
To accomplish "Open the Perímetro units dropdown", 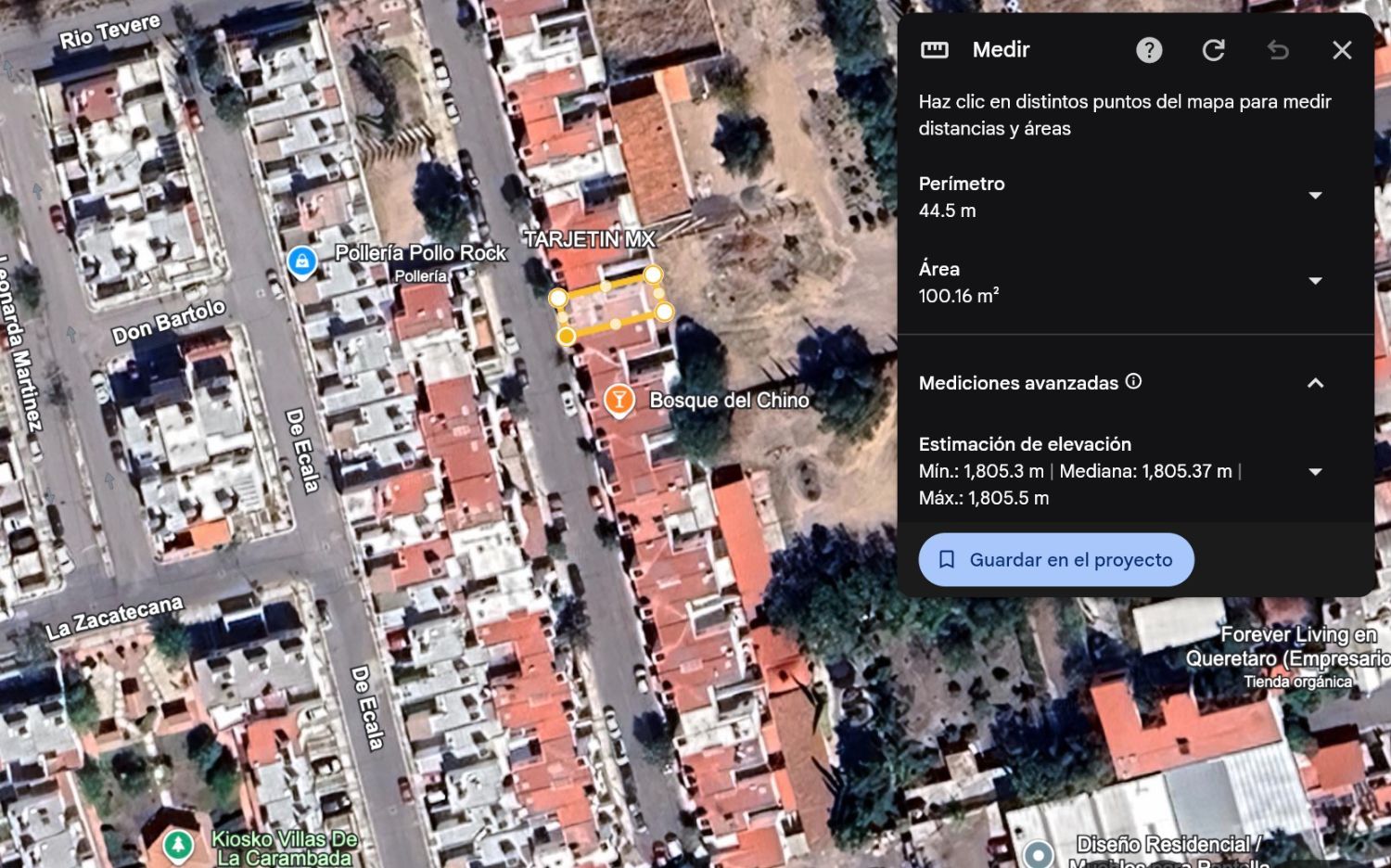I will 1315,196.
